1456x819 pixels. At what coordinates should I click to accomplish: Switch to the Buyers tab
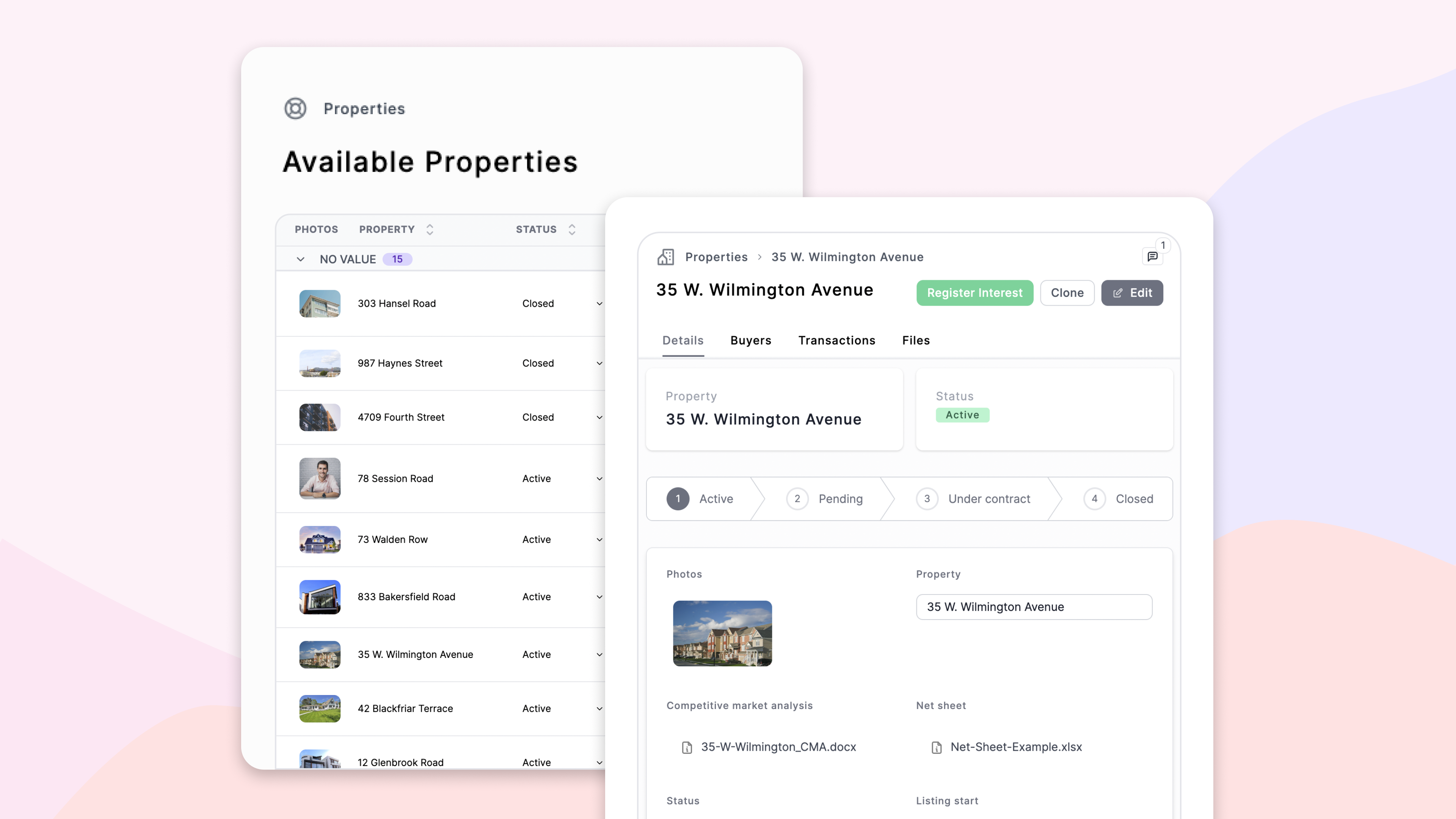click(751, 340)
